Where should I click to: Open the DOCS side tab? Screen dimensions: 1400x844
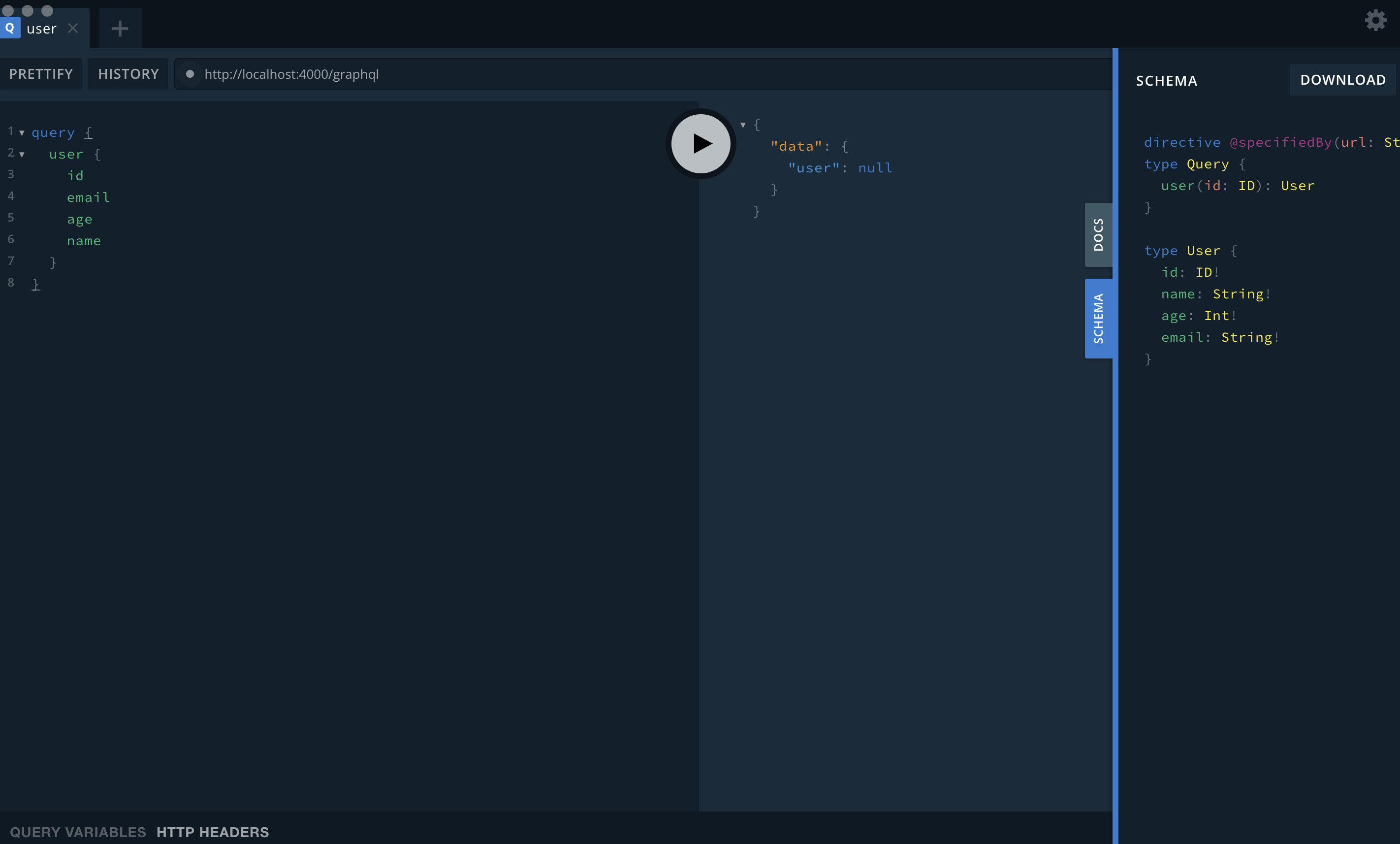click(1098, 235)
